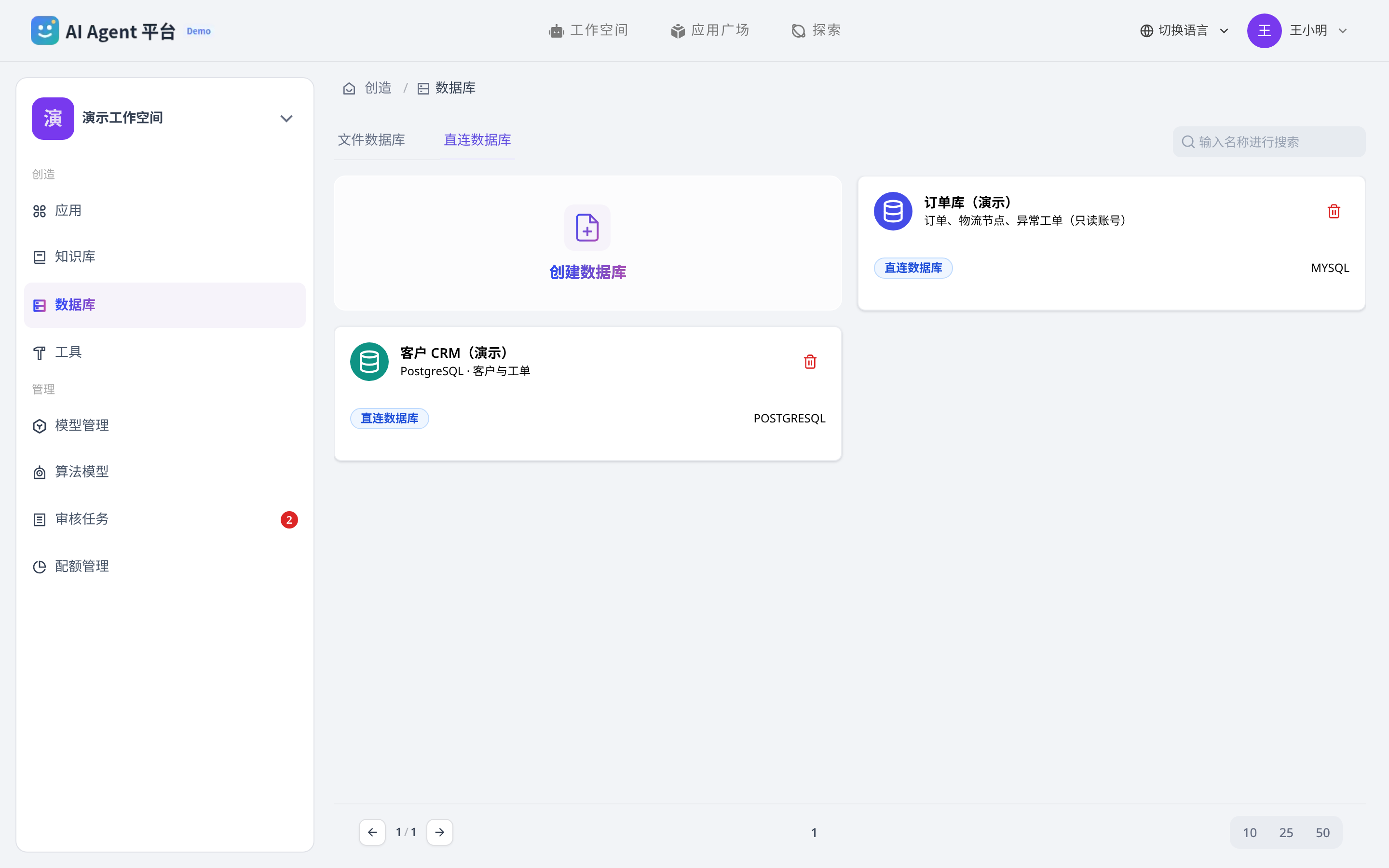
Task: Open the 探索 nav item
Action: [816, 30]
